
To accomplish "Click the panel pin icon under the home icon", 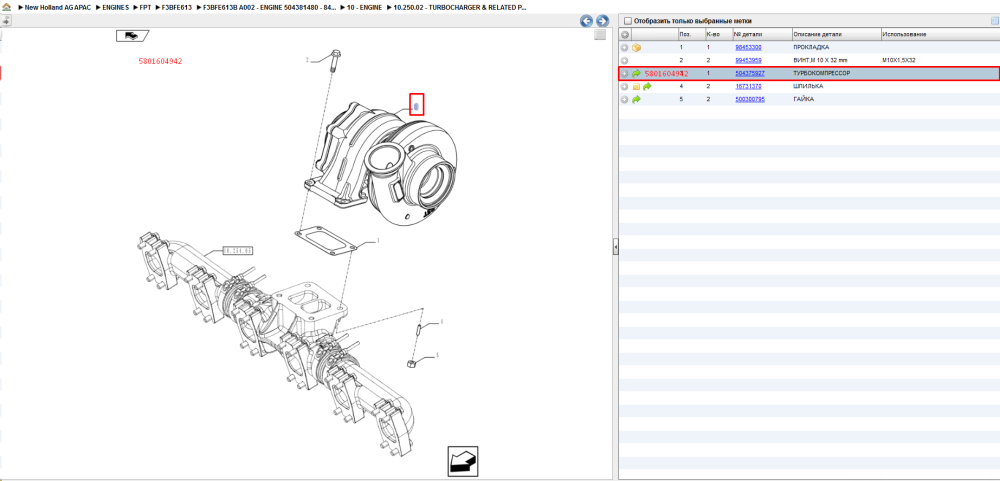I will [6, 20].
